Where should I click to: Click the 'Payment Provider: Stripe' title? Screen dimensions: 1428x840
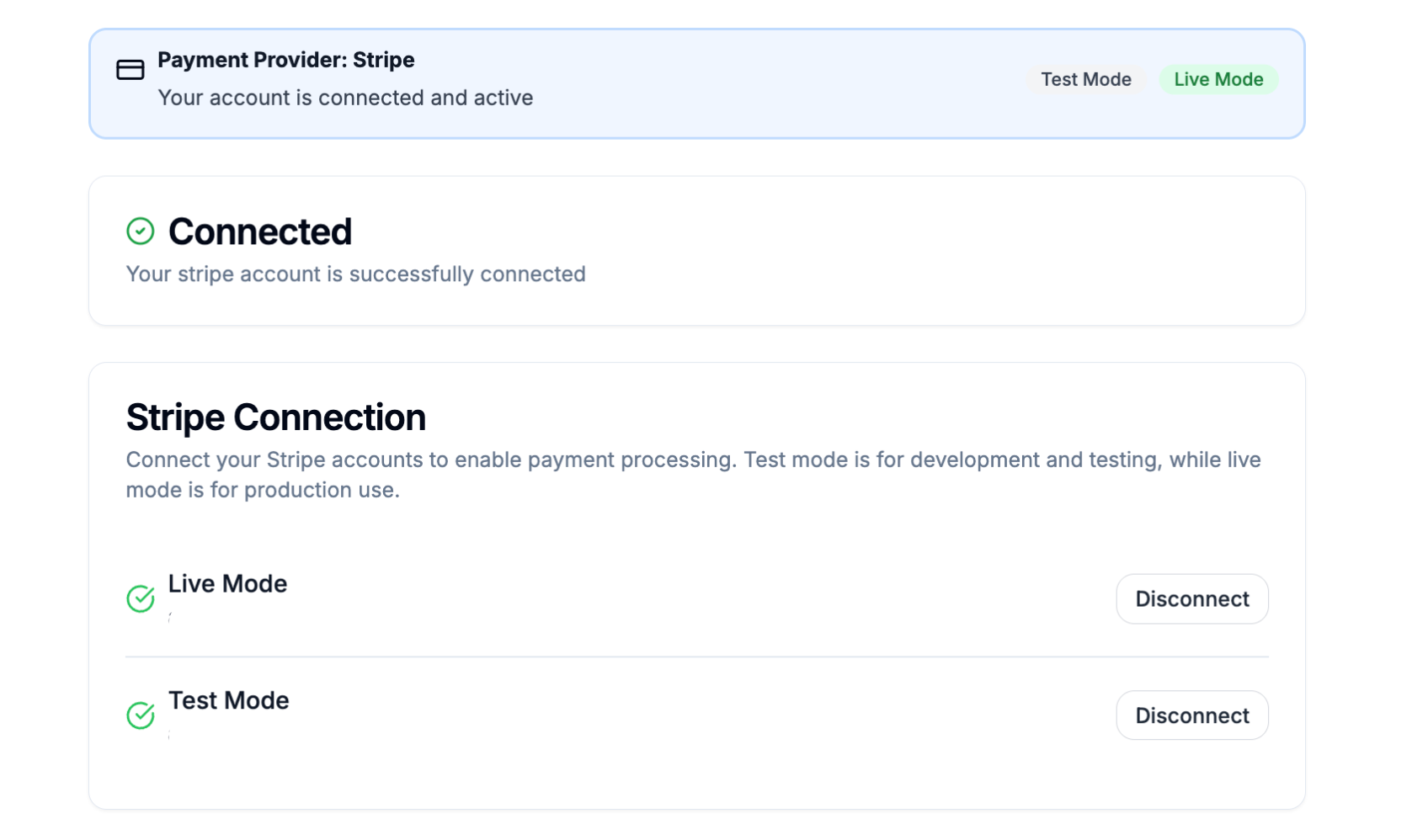tap(285, 60)
